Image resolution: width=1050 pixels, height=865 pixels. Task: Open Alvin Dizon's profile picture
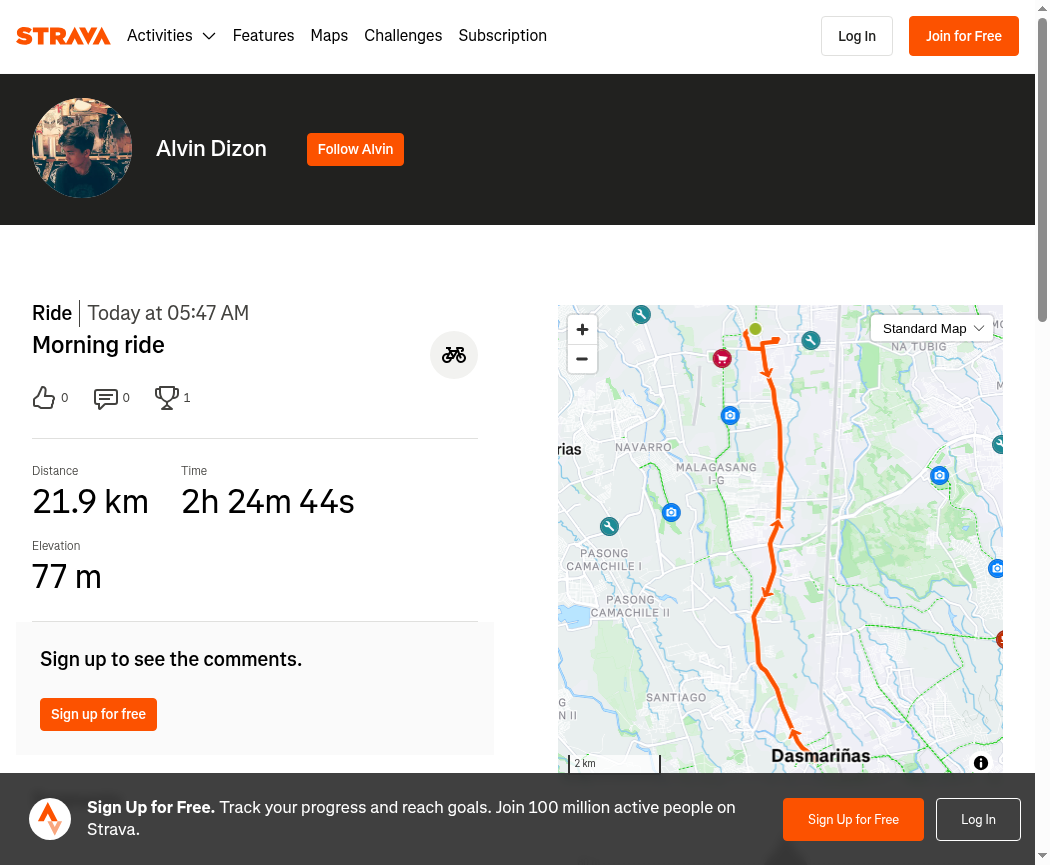coord(82,148)
